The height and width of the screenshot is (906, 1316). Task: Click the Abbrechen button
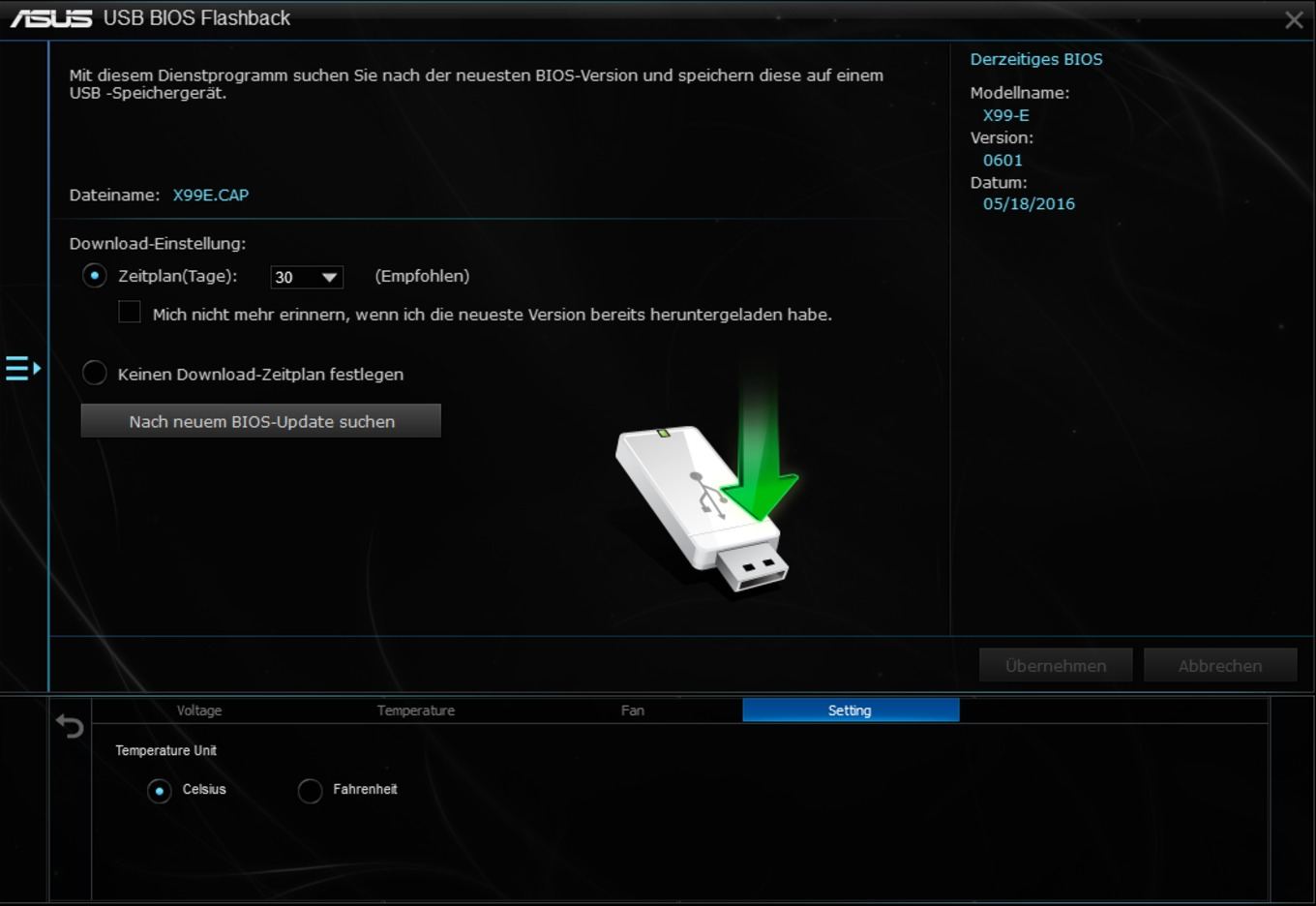pos(1220,666)
